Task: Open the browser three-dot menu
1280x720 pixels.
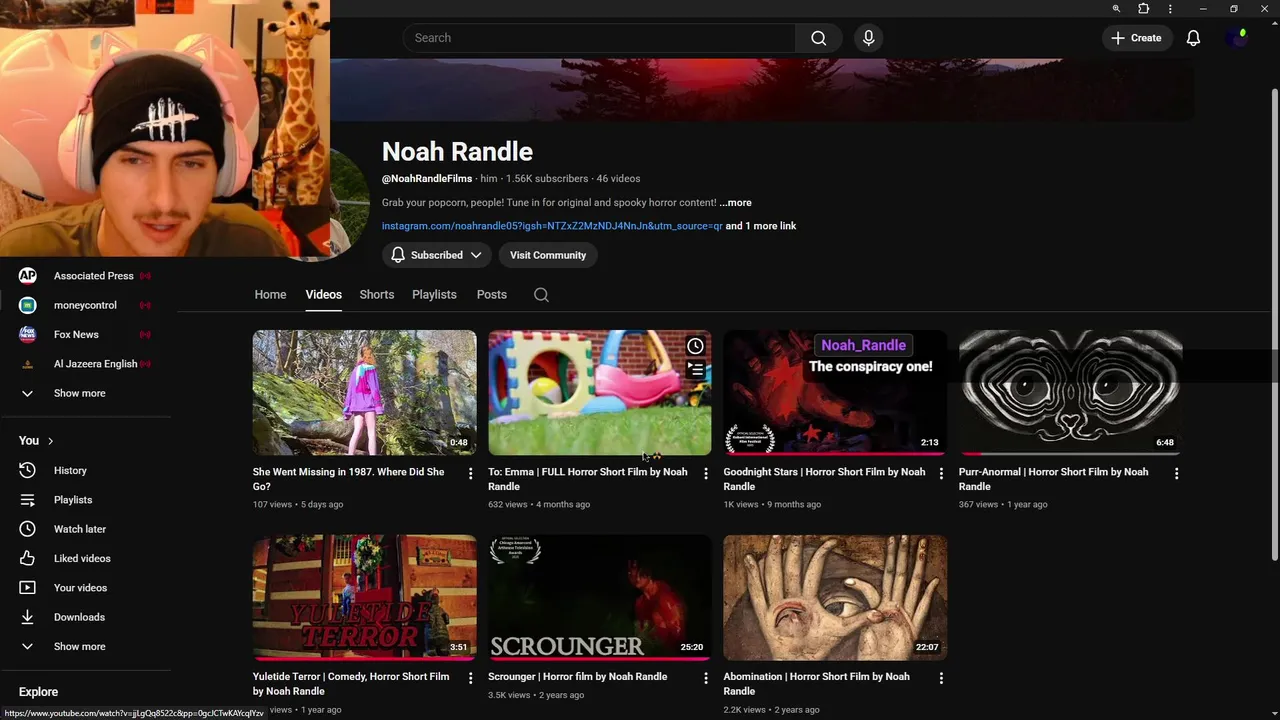Action: coord(1170,9)
